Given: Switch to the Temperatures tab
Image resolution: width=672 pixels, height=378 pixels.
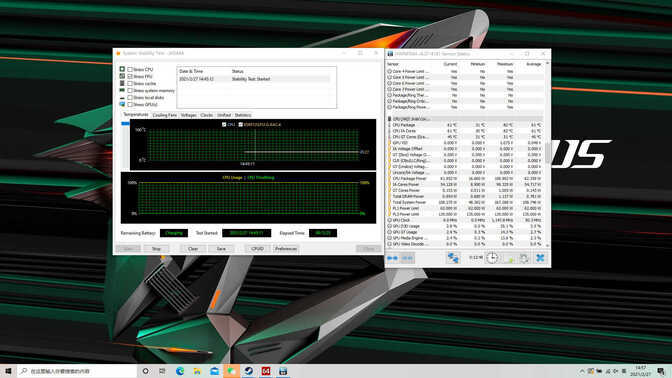Looking at the screenshot, I should point(135,115).
